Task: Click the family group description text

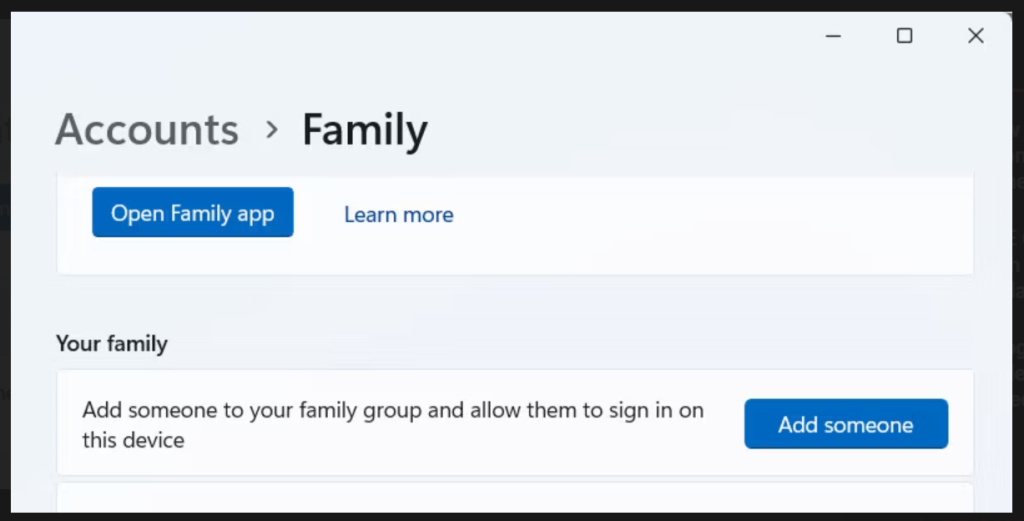Action: coord(392,410)
